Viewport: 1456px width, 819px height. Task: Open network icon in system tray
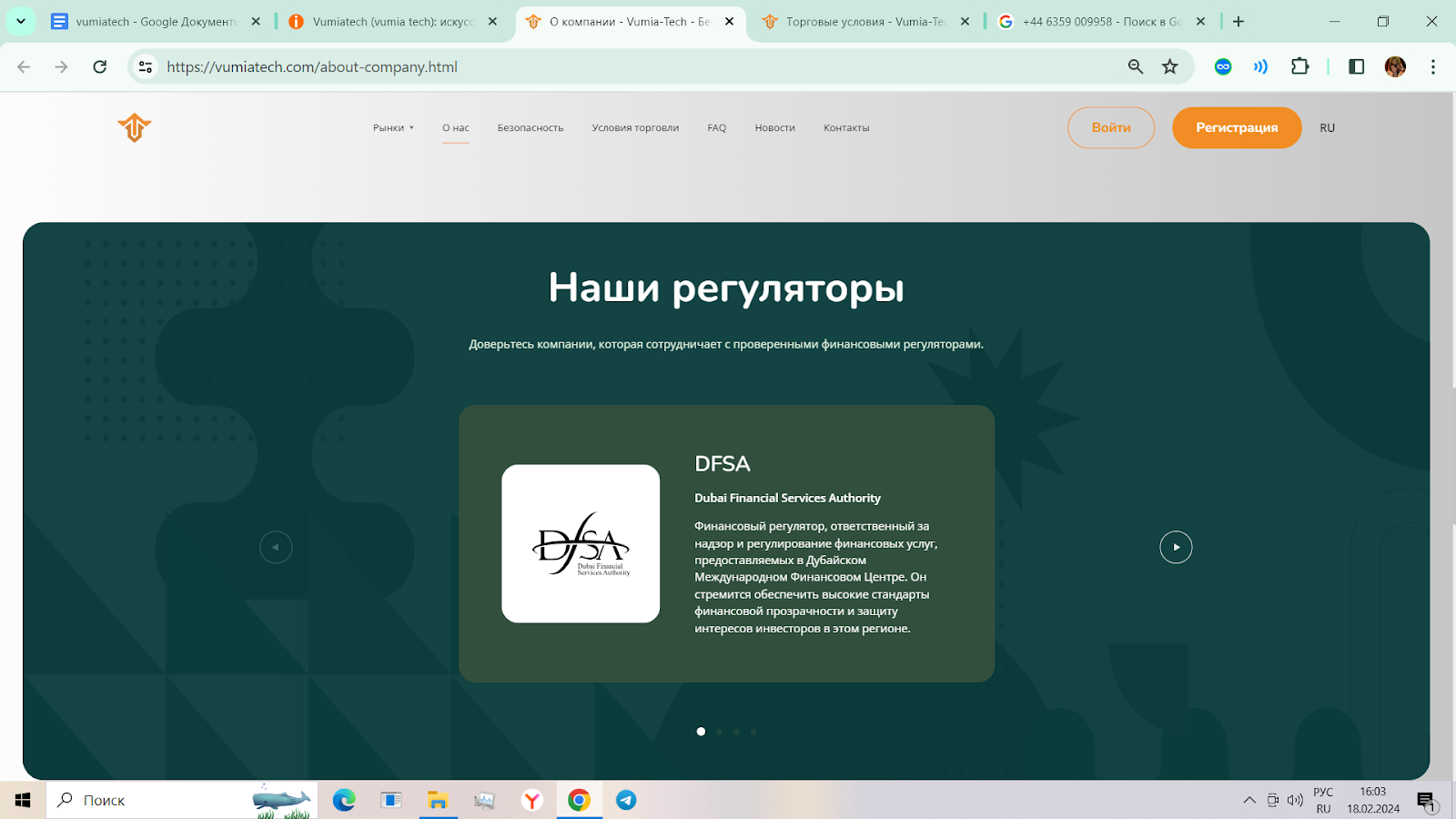1273,800
